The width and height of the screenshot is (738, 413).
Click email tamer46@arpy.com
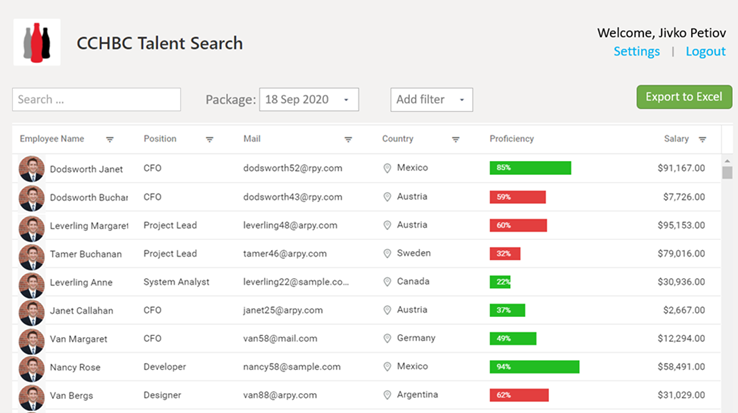(x=285, y=253)
